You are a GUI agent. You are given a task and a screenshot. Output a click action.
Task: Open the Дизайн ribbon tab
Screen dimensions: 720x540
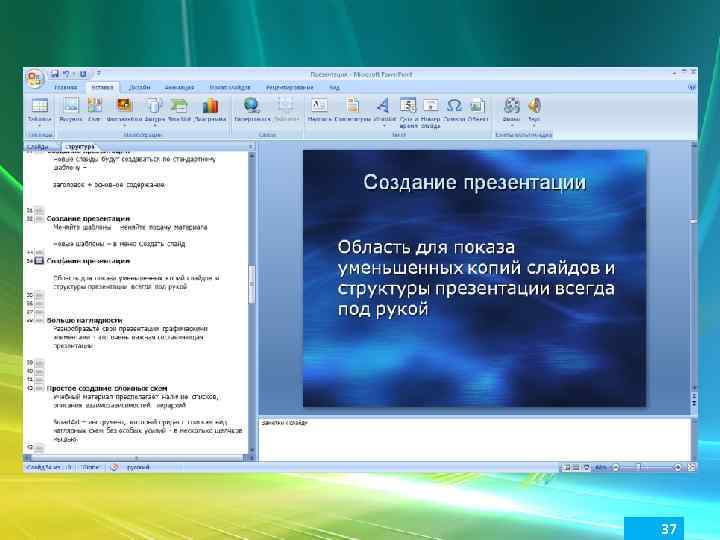[139, 87]
